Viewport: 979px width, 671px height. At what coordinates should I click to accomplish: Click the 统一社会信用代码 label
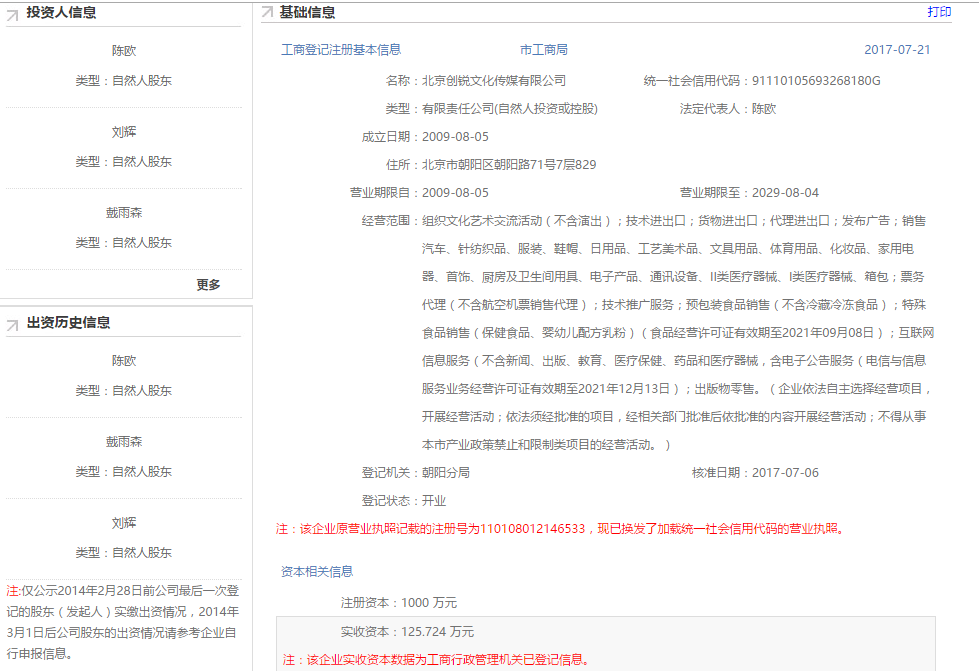pos(697,81)
